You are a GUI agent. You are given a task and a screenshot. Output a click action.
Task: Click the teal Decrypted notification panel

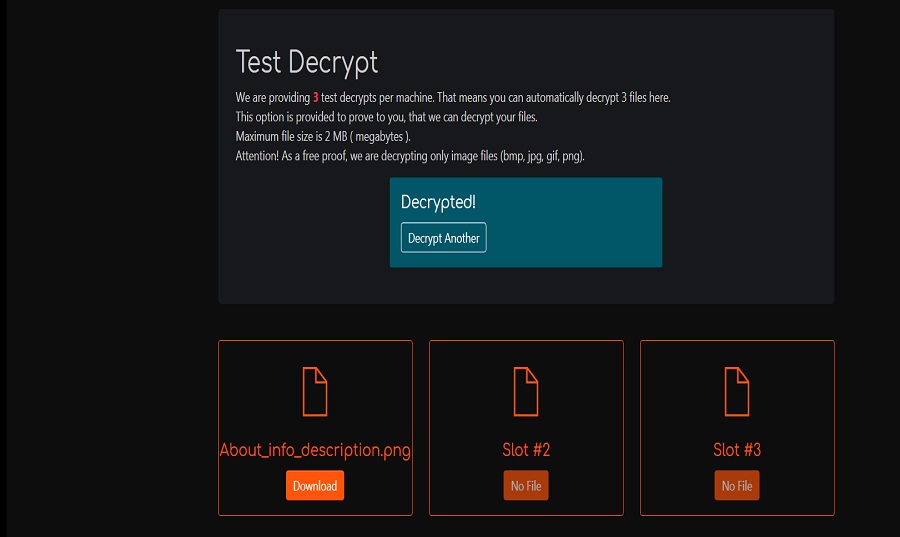coord(526,222)
